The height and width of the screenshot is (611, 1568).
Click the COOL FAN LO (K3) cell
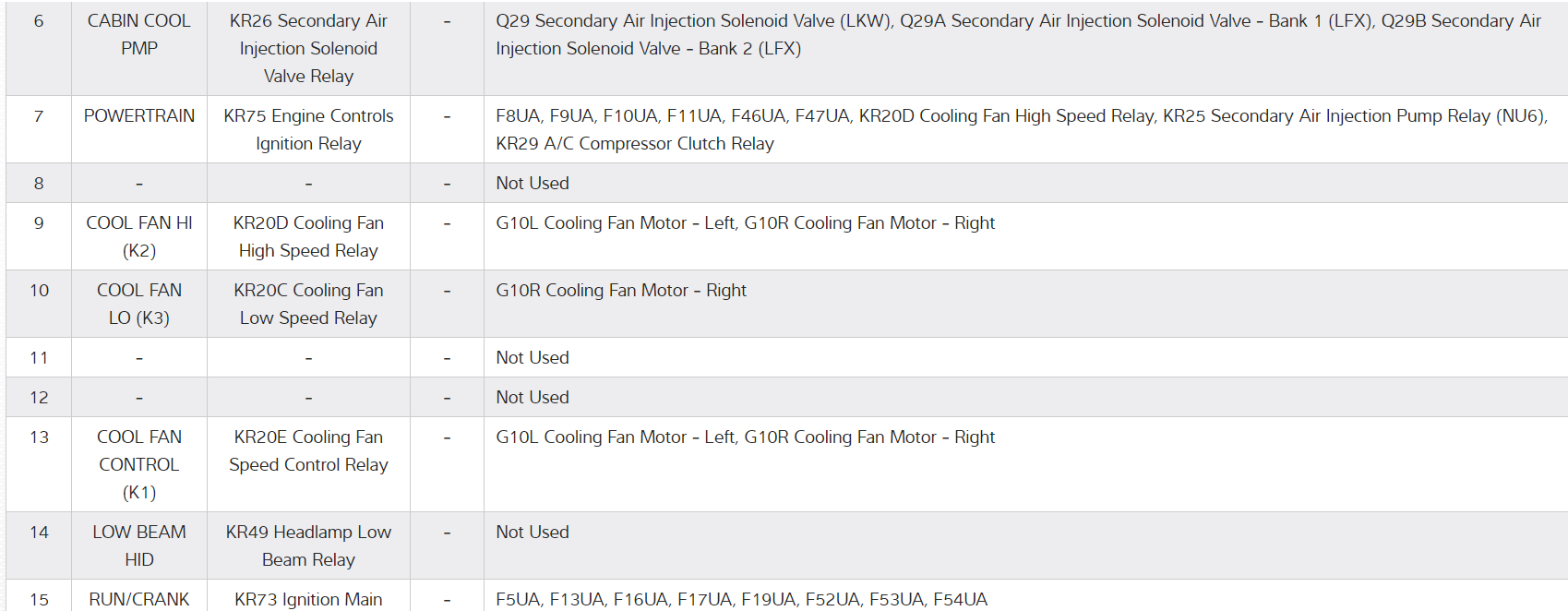(x=139, y=304)
